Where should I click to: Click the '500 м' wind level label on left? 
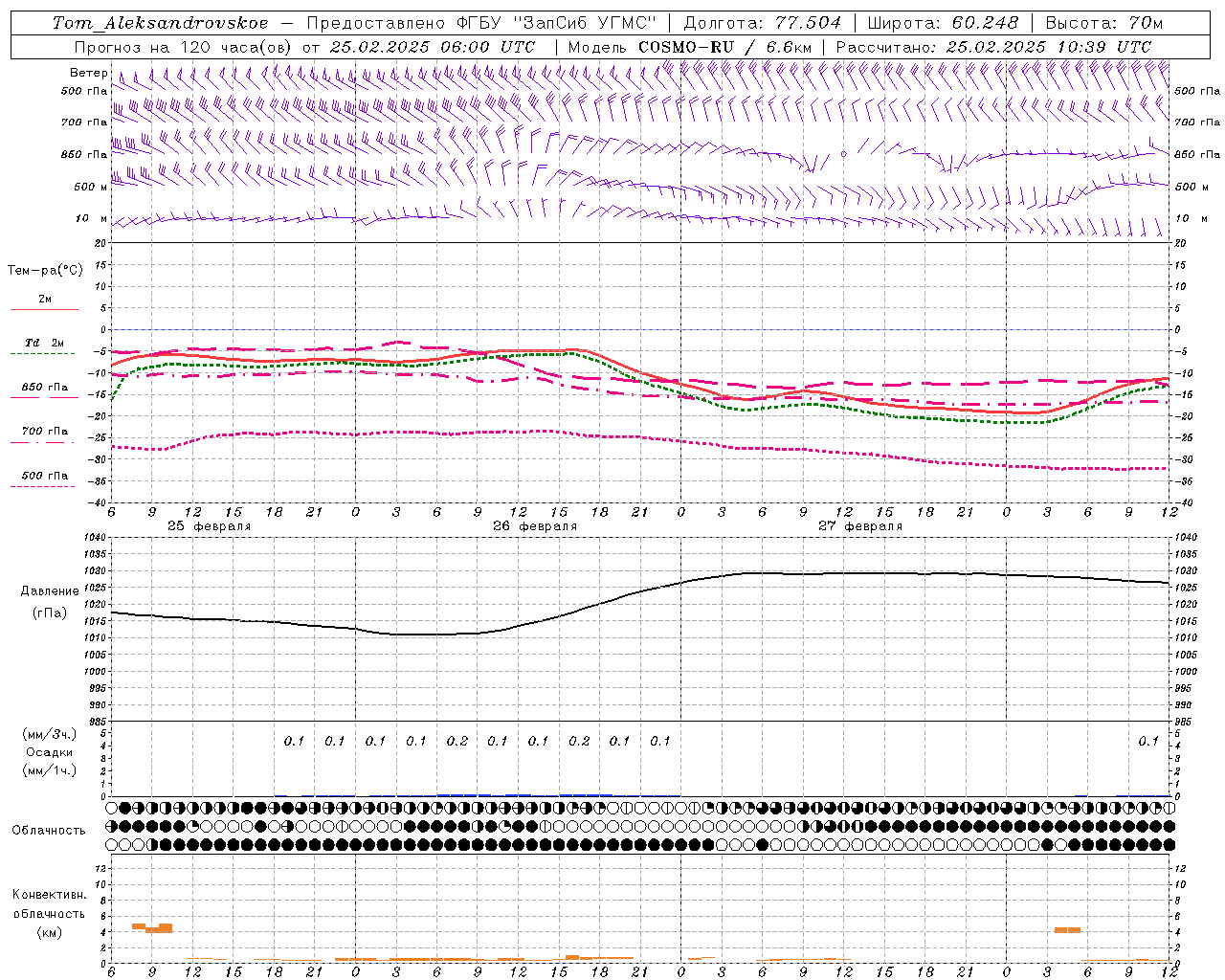pyautogui.click(x=91, y=187)
